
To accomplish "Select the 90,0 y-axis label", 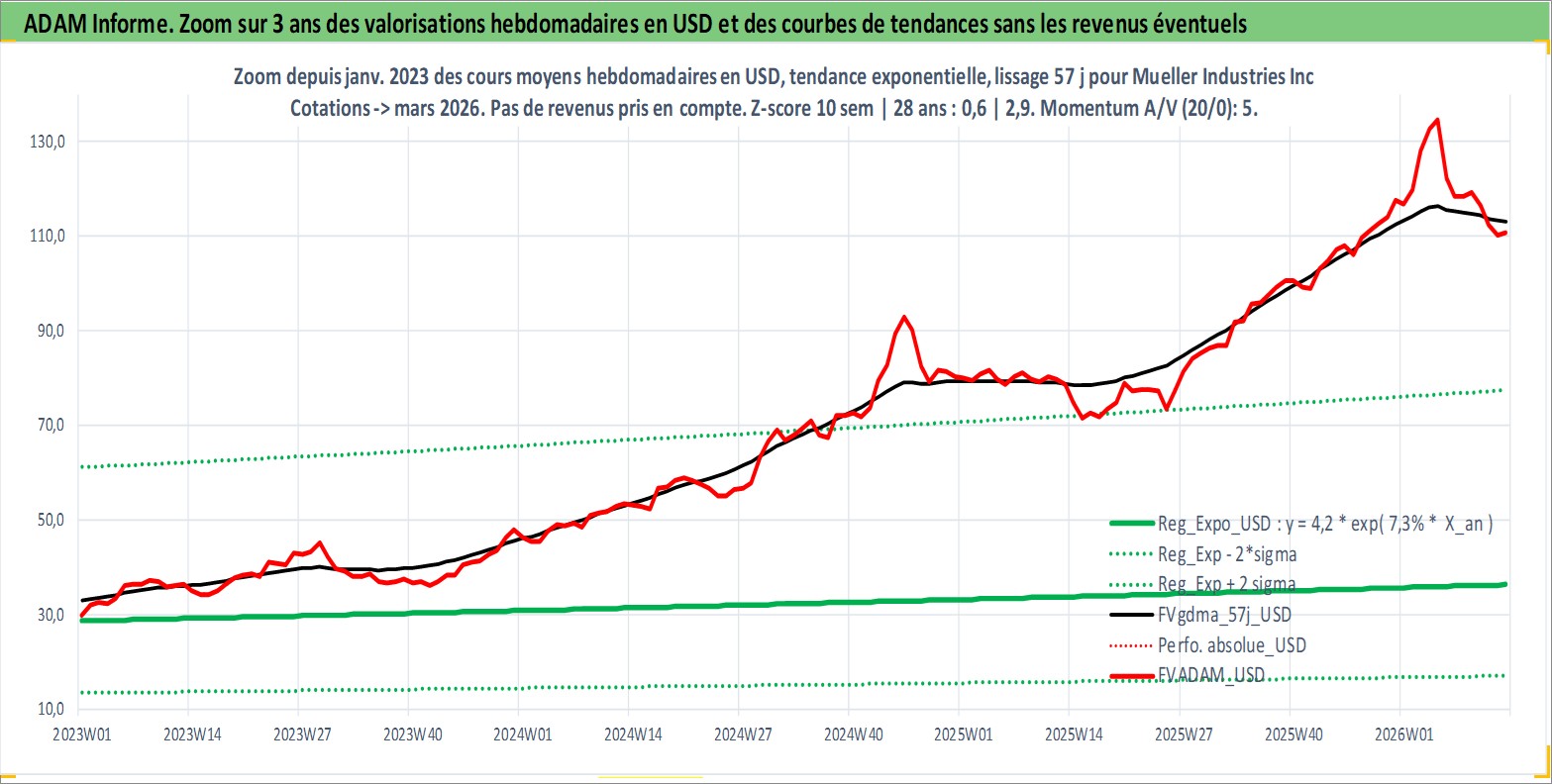I will (52, 331).
